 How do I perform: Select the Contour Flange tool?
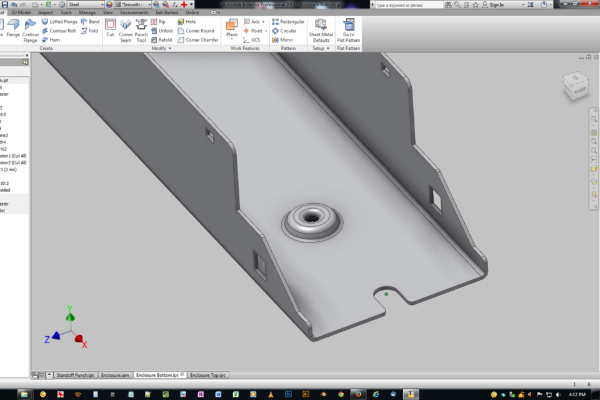pos(32,27)
